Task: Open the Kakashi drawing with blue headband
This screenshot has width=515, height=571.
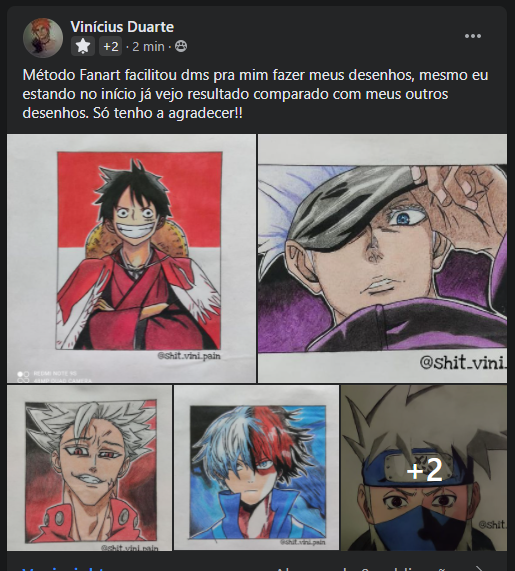Action: click(424, 468)
